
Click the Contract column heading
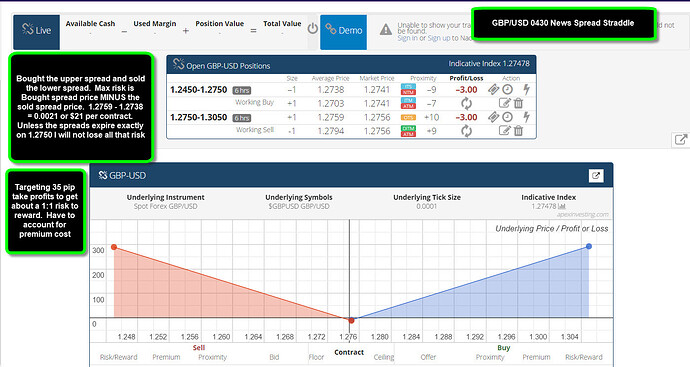pos(349,352)
